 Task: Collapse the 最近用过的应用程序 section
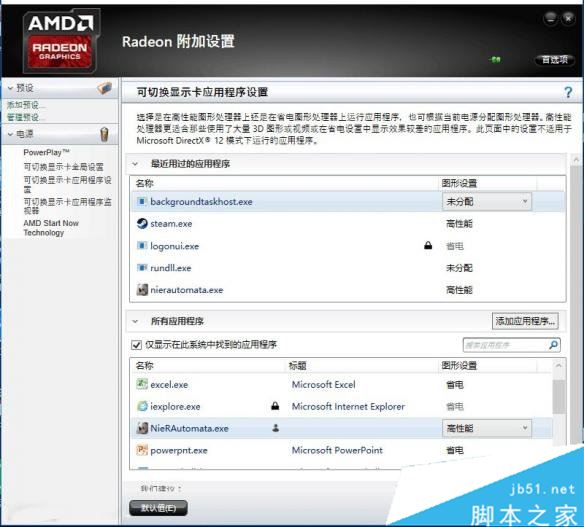(135, 164)
